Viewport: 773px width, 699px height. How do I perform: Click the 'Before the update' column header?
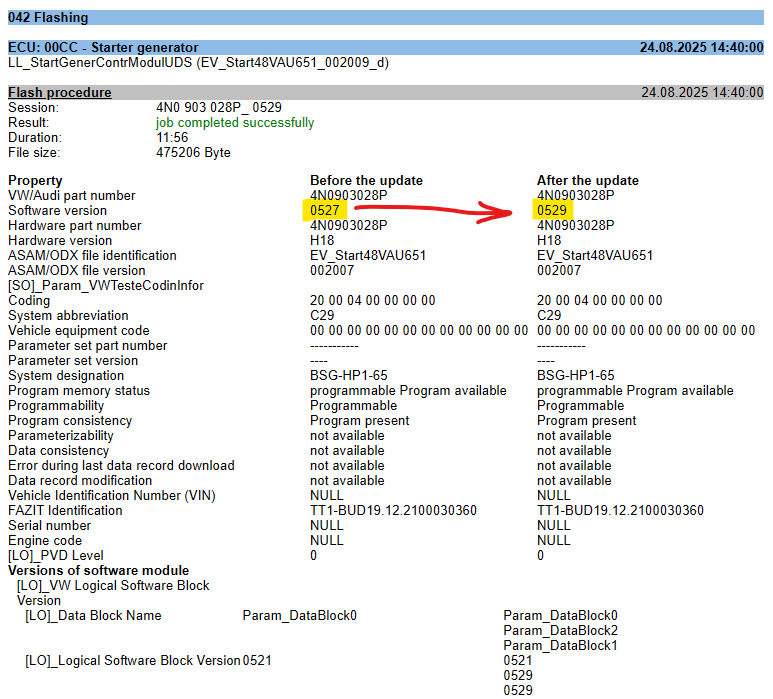(x=366, y=180)
